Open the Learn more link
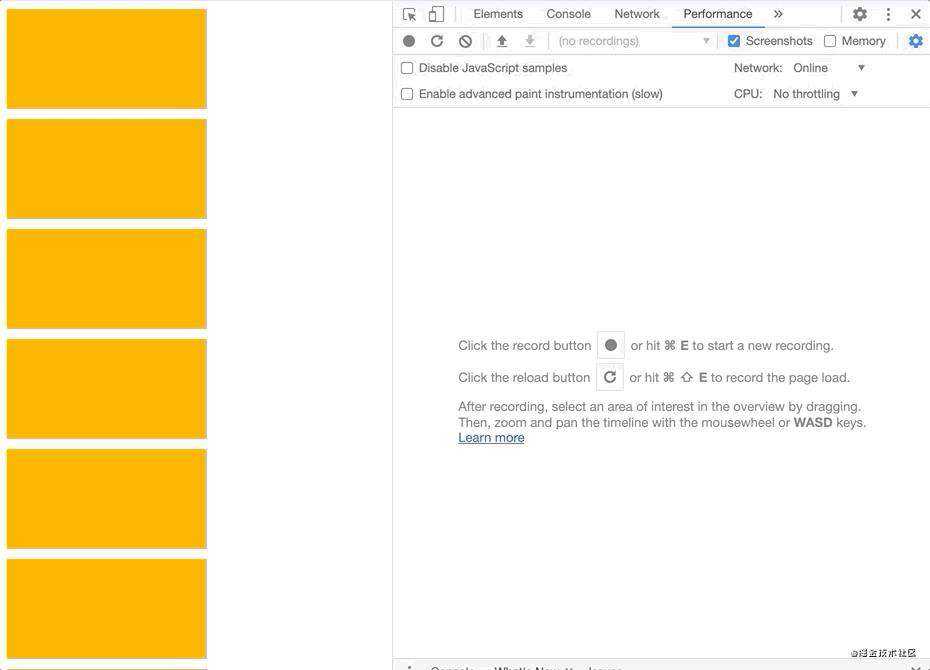 pos(491,438)
